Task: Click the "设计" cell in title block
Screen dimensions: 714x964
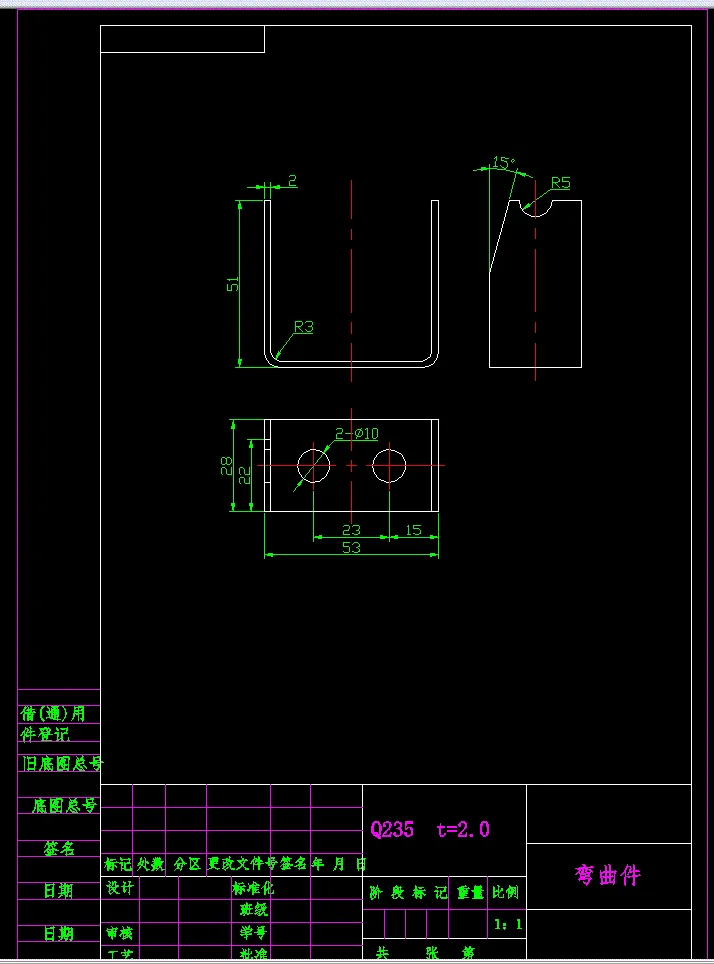Action: (x=120, y=888)
